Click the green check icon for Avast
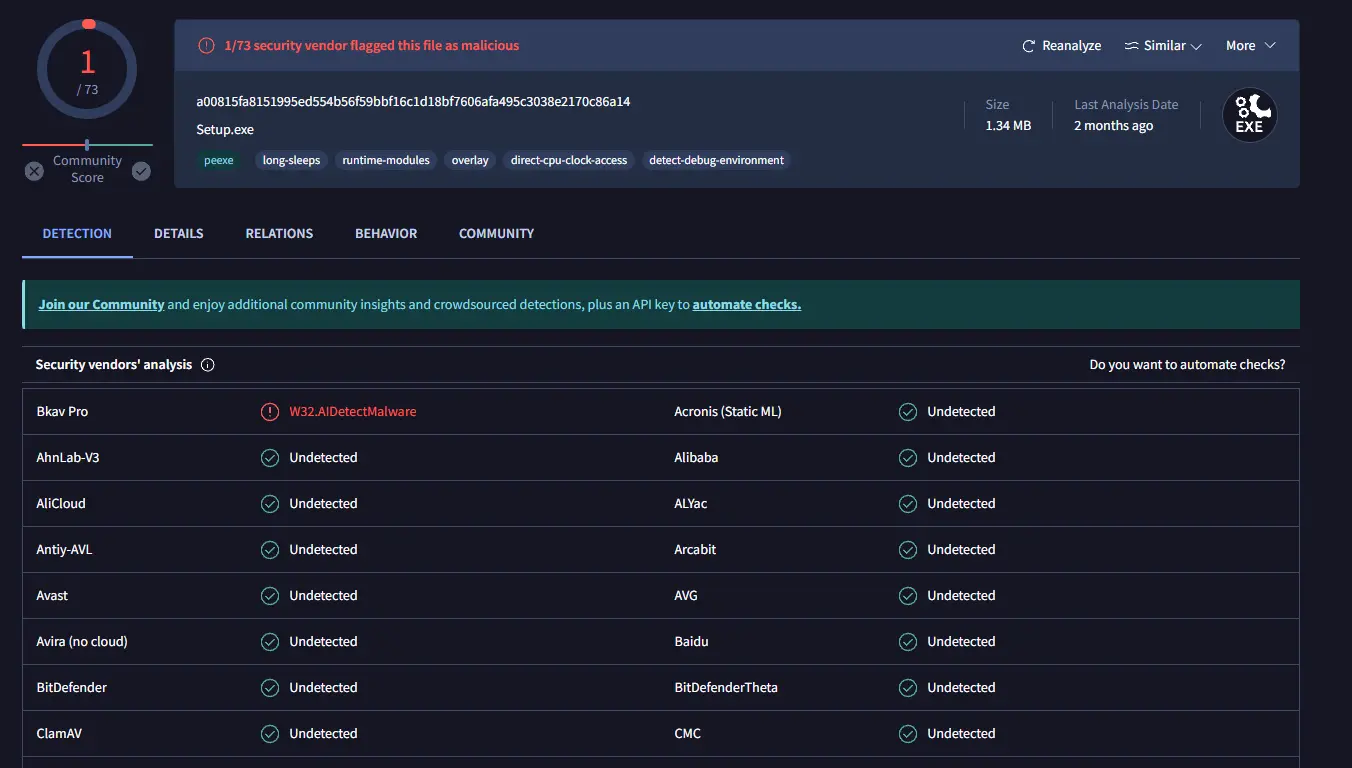1352x768 pixels. 270,596
